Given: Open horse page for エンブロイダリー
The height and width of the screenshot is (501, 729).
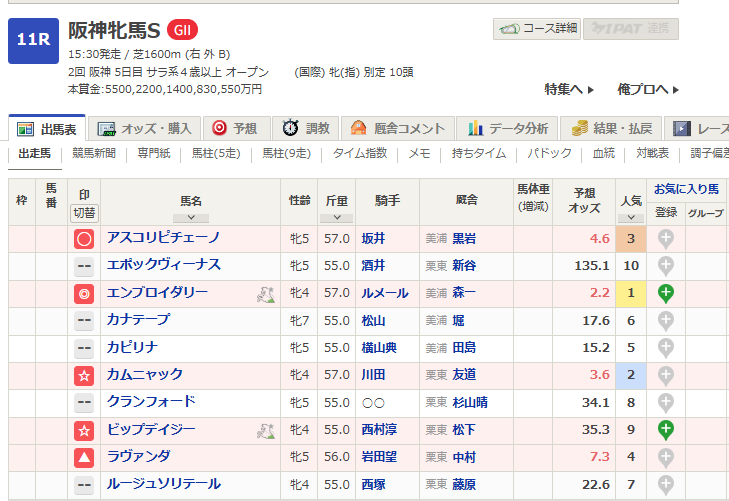Looking at the screenshot, I should [x=157, y=292].
